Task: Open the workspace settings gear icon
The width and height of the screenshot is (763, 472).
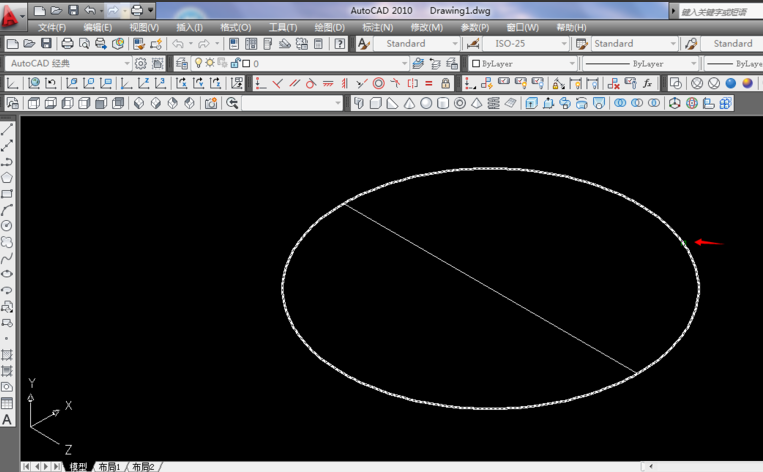Action: coord(141,63)
